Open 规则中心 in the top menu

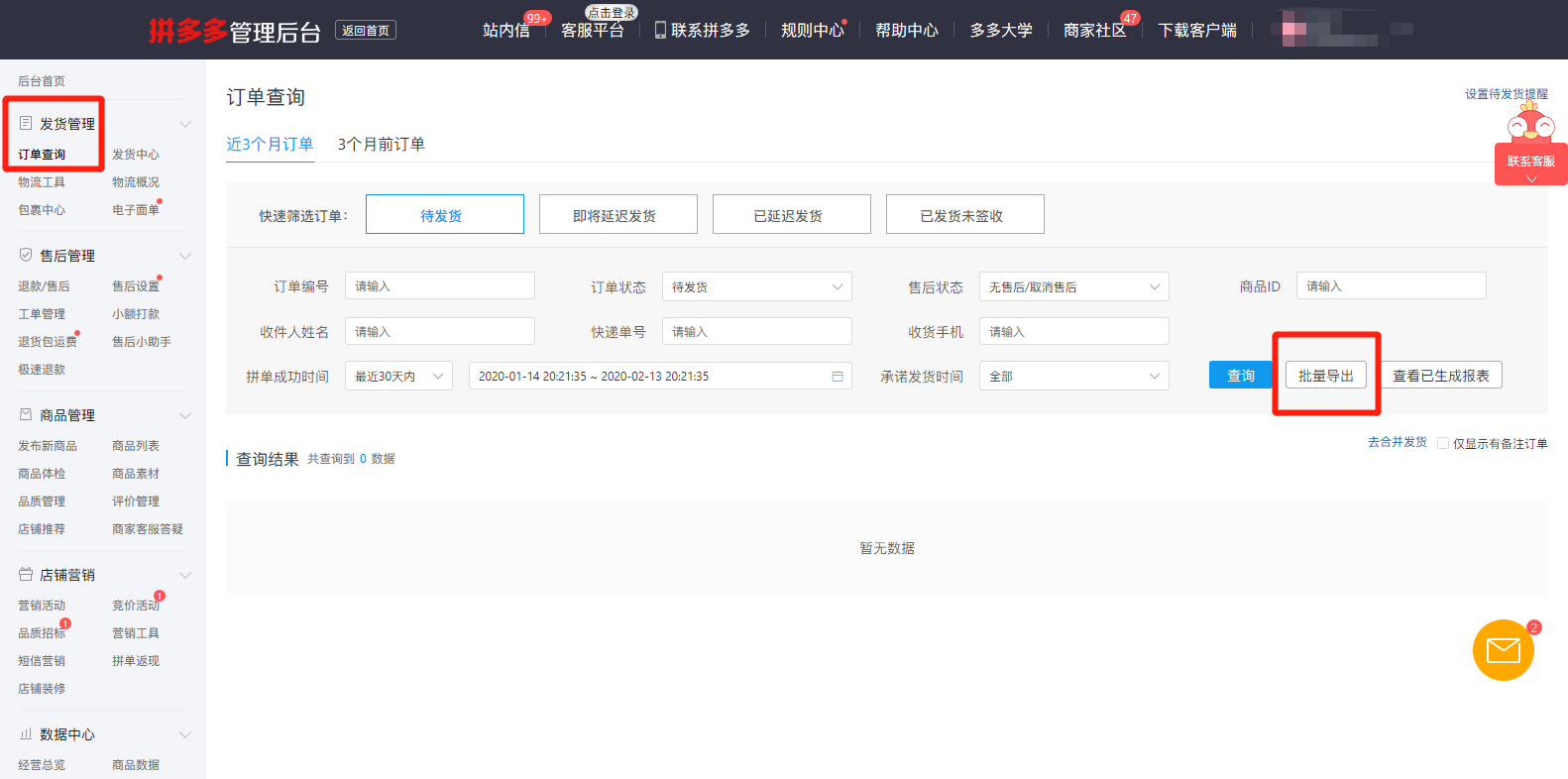tap(813, 30)
